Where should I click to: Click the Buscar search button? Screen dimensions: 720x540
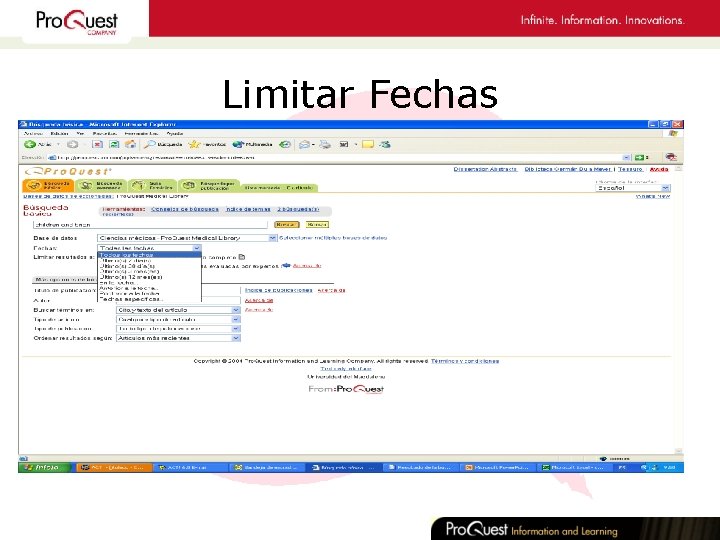coord(287,225)
